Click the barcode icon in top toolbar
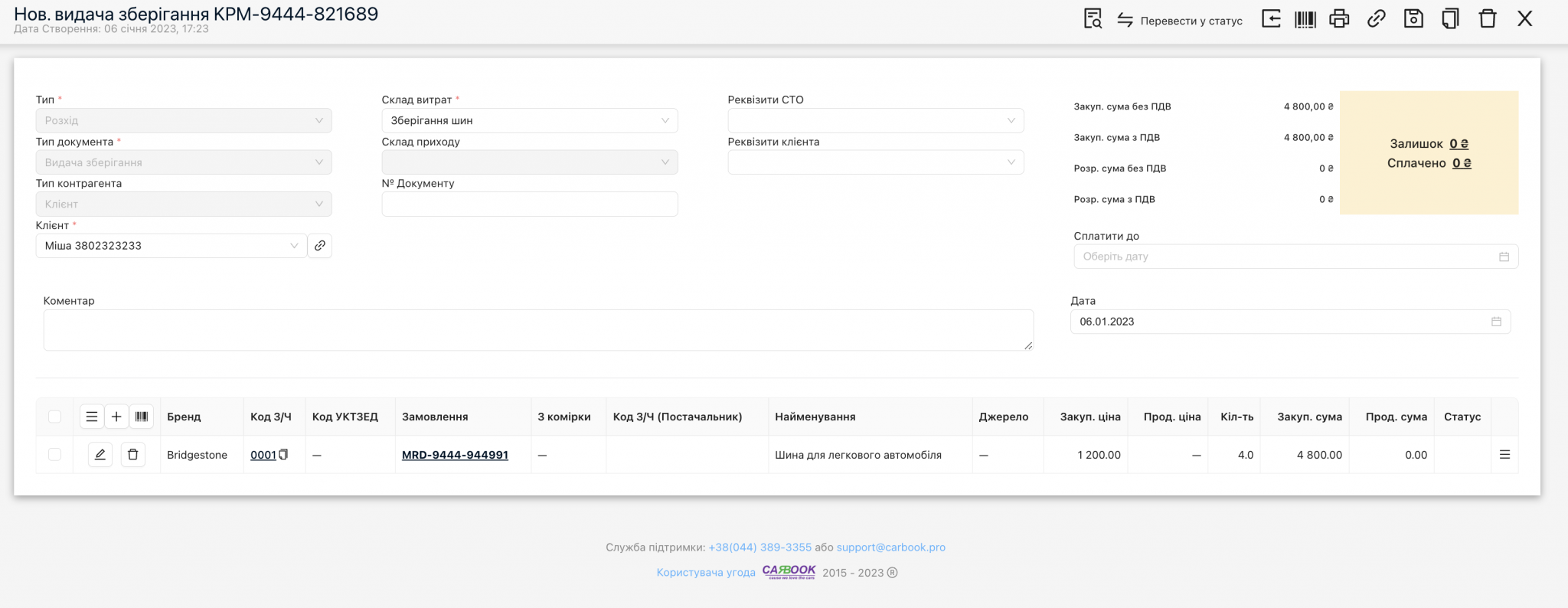 pyautogui.click(x=1305, y=19)
